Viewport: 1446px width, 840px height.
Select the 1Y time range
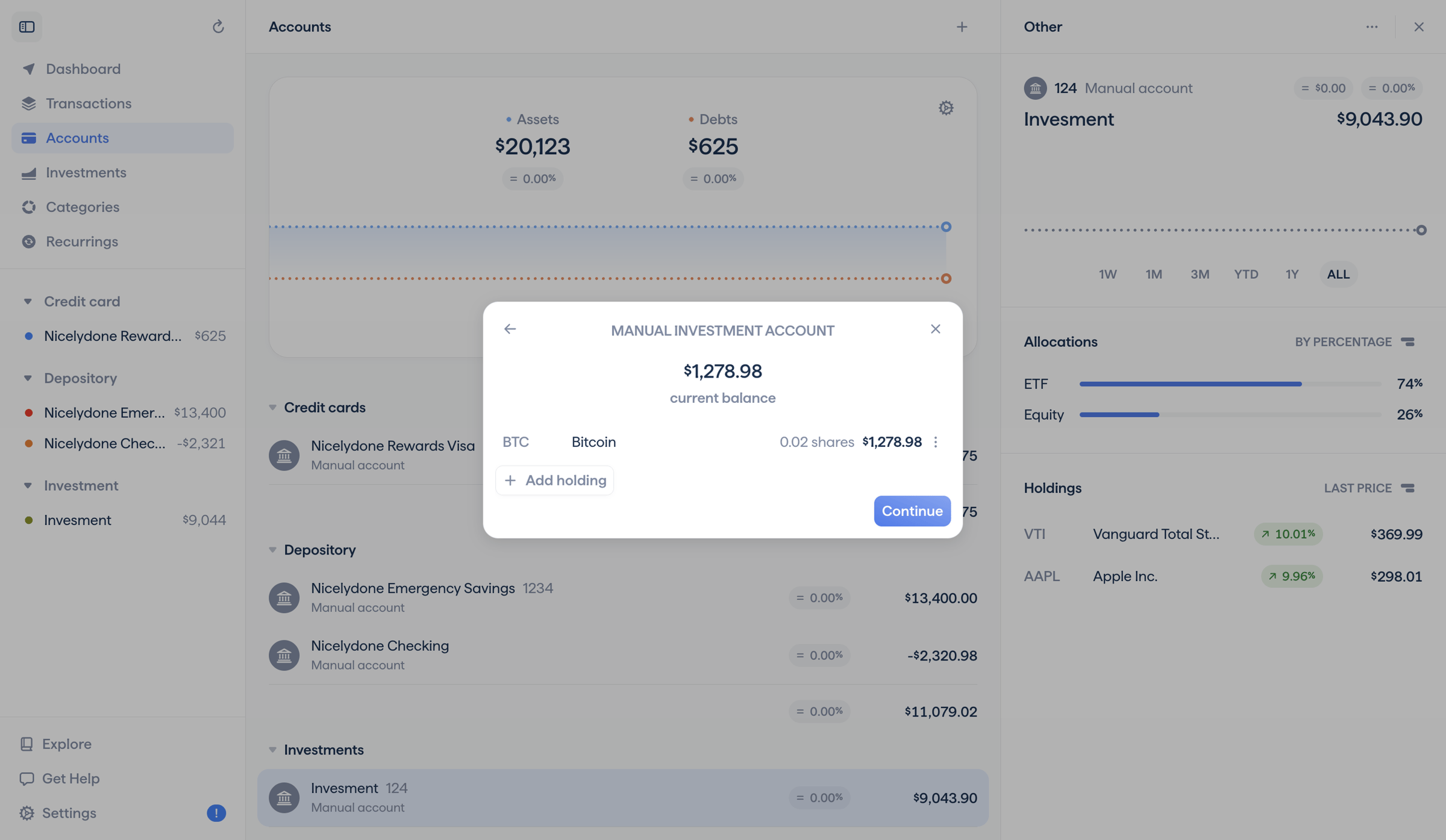1292,275
